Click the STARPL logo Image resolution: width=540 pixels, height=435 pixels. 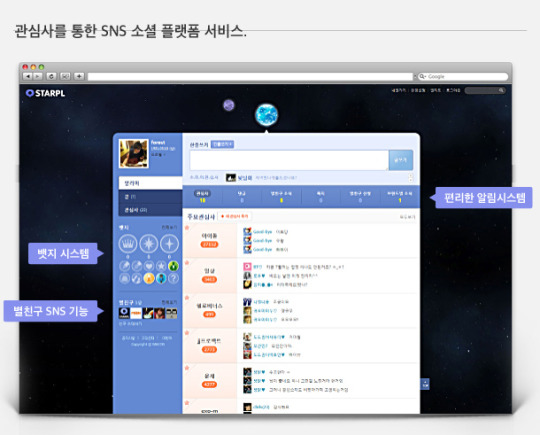click(45, 93)
